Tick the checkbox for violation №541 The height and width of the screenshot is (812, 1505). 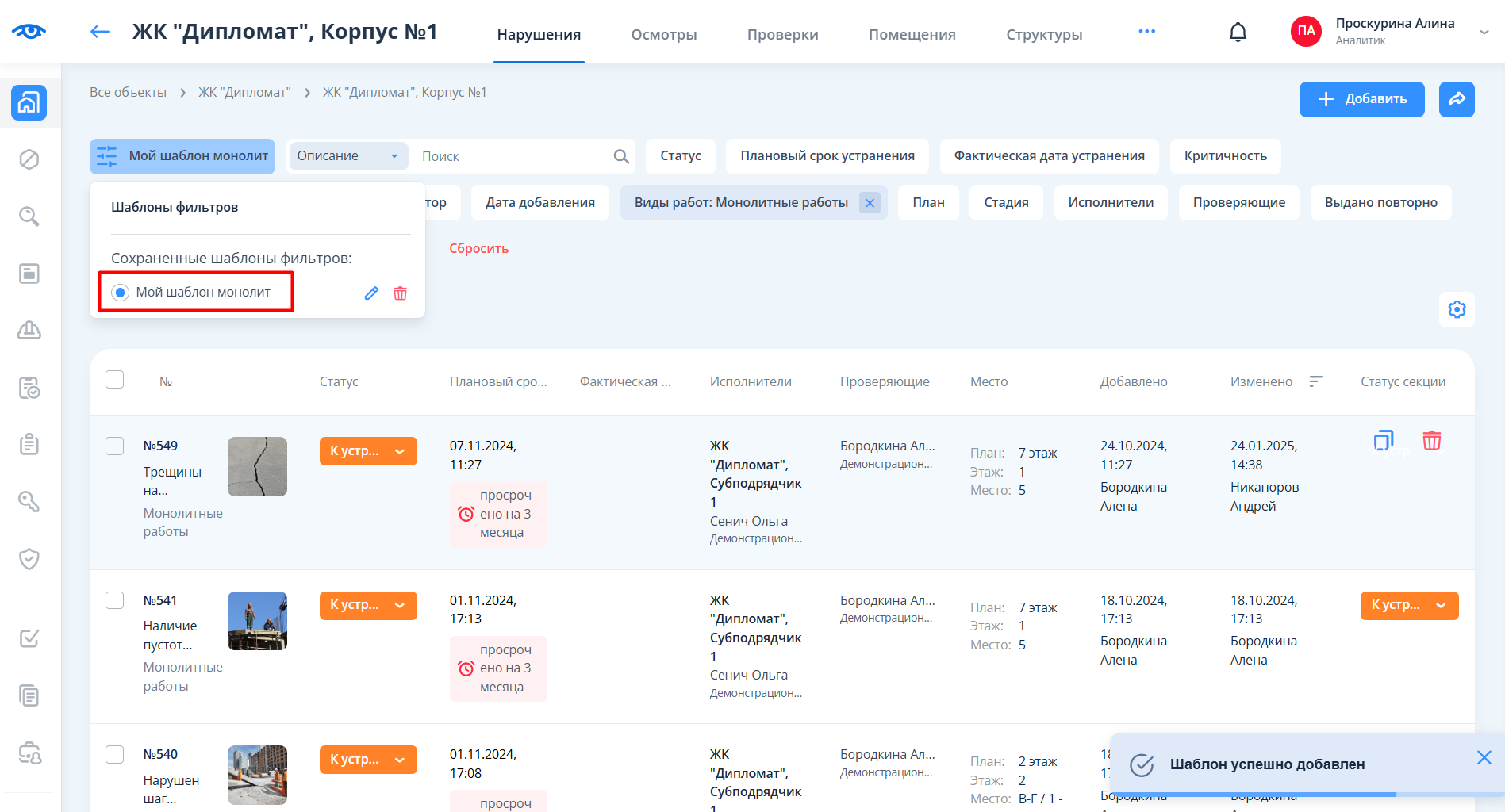click(x=115, y=600)
